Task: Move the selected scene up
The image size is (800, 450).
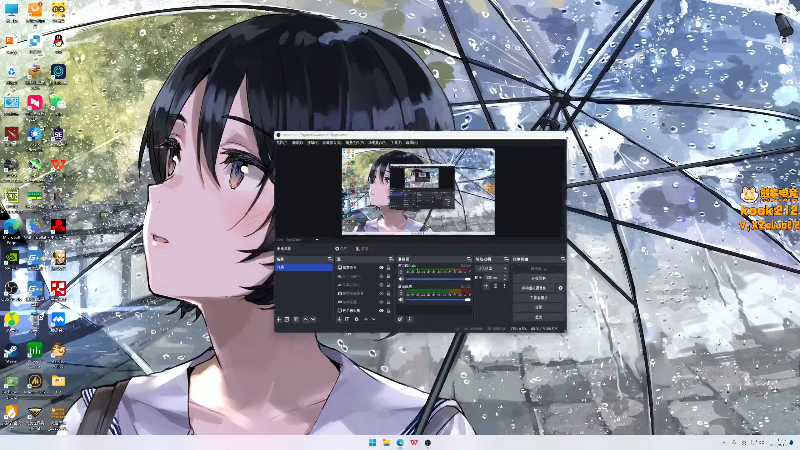Action: click(x=306, y=319)
